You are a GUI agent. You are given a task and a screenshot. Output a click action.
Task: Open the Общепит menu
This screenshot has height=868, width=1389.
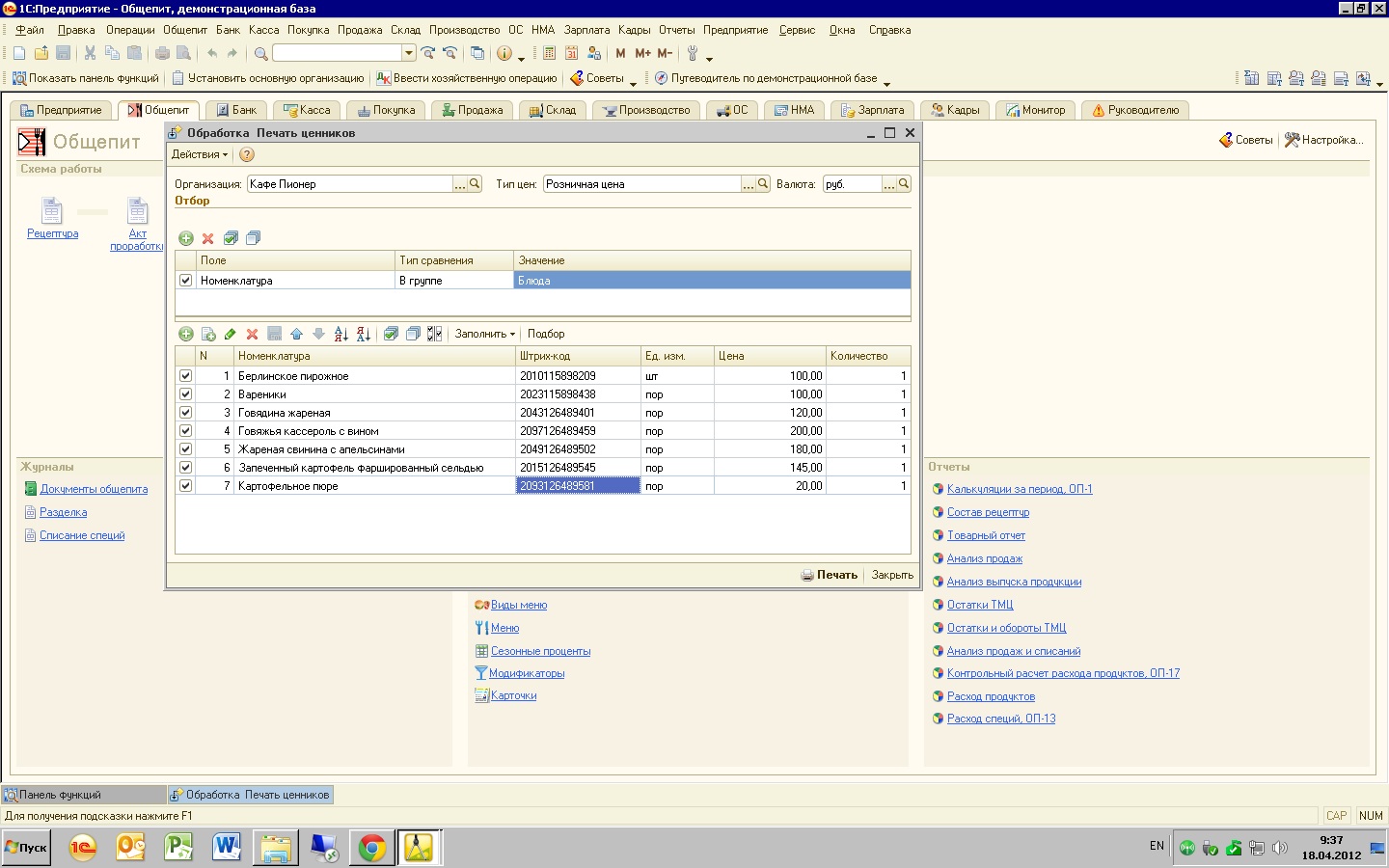(x=185, y=30)
